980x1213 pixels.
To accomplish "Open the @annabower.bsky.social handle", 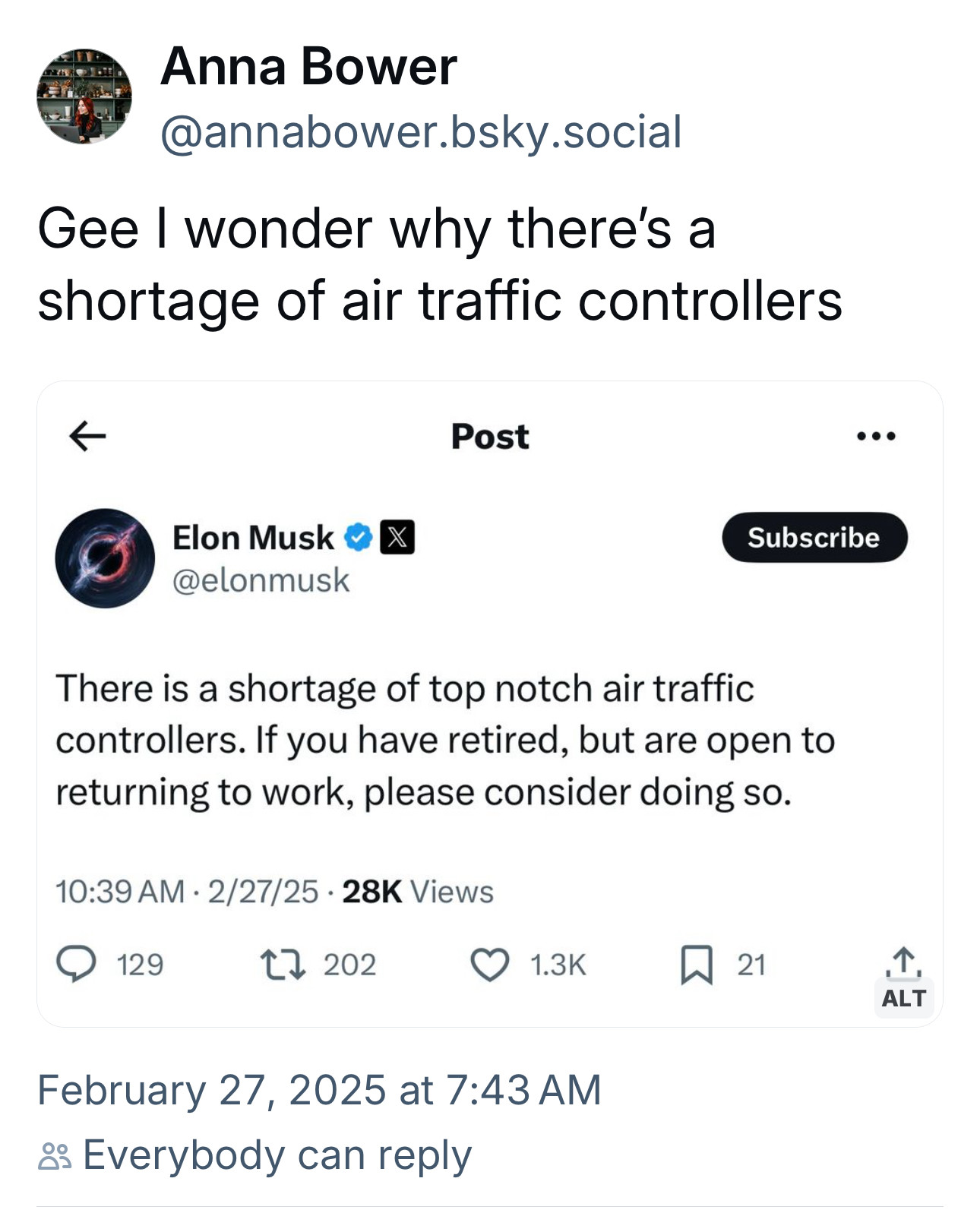I will coord(421,132).
